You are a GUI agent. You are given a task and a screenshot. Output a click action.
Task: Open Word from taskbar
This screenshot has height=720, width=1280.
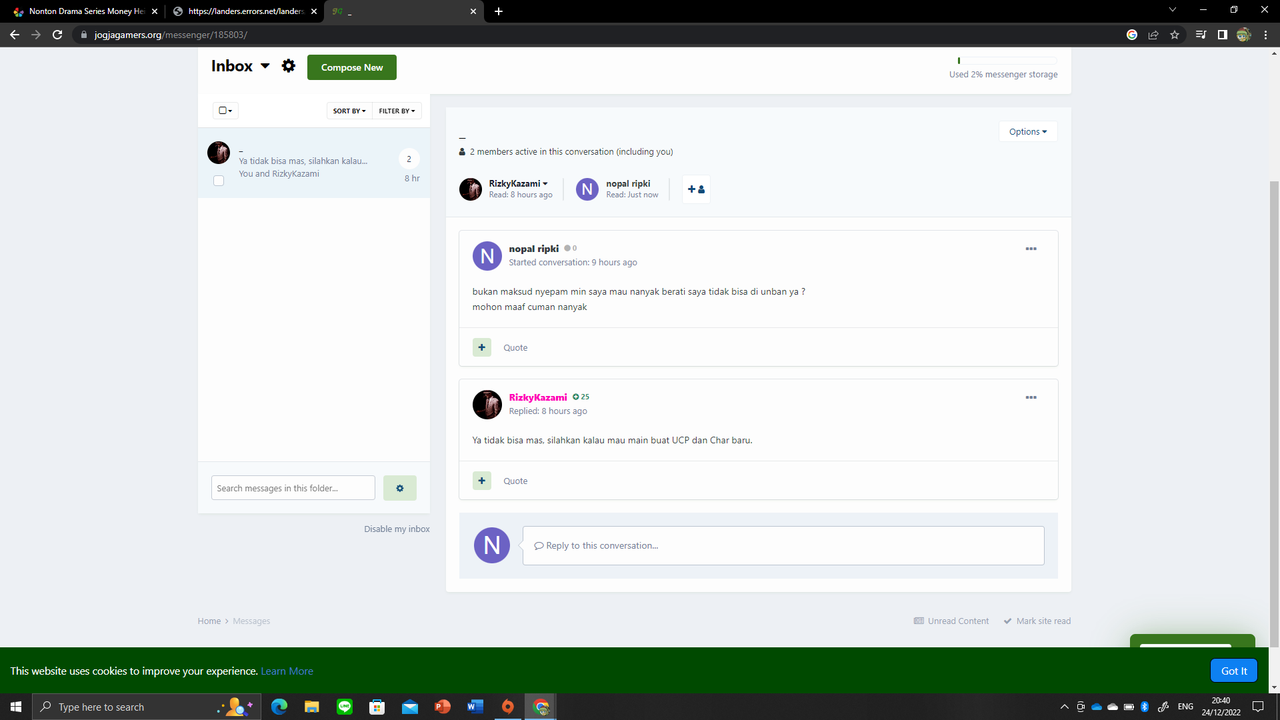(475, 707)
